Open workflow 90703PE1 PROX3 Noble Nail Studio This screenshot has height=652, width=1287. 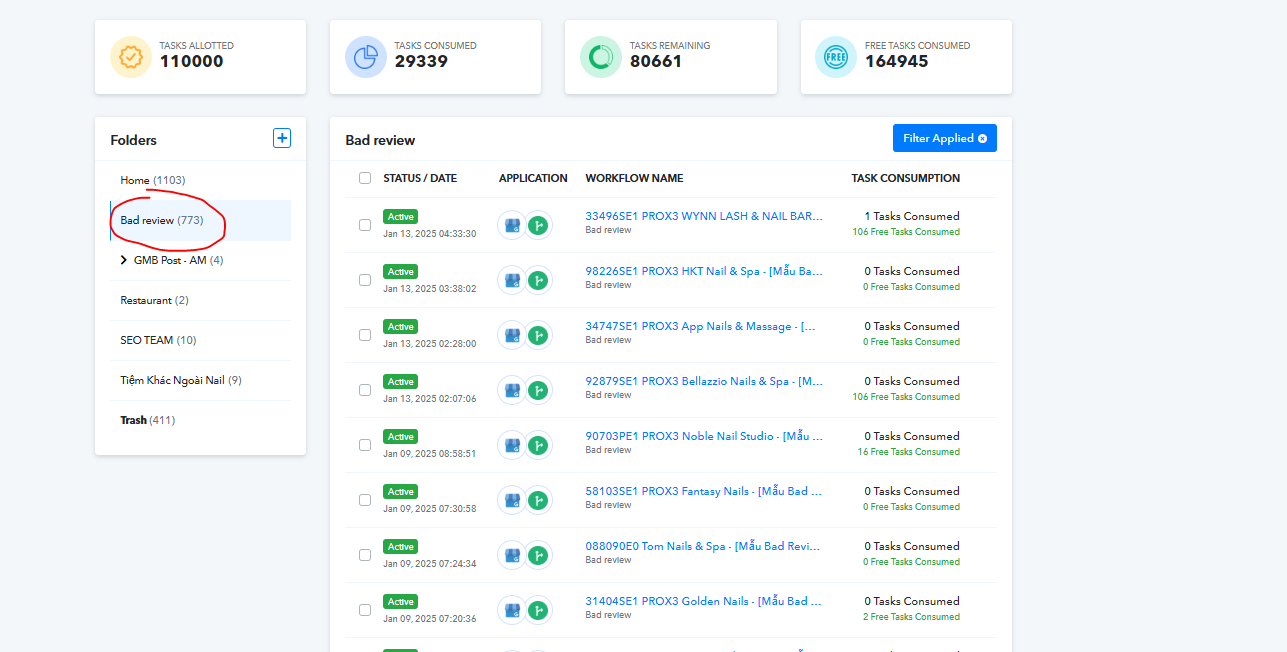704,436
